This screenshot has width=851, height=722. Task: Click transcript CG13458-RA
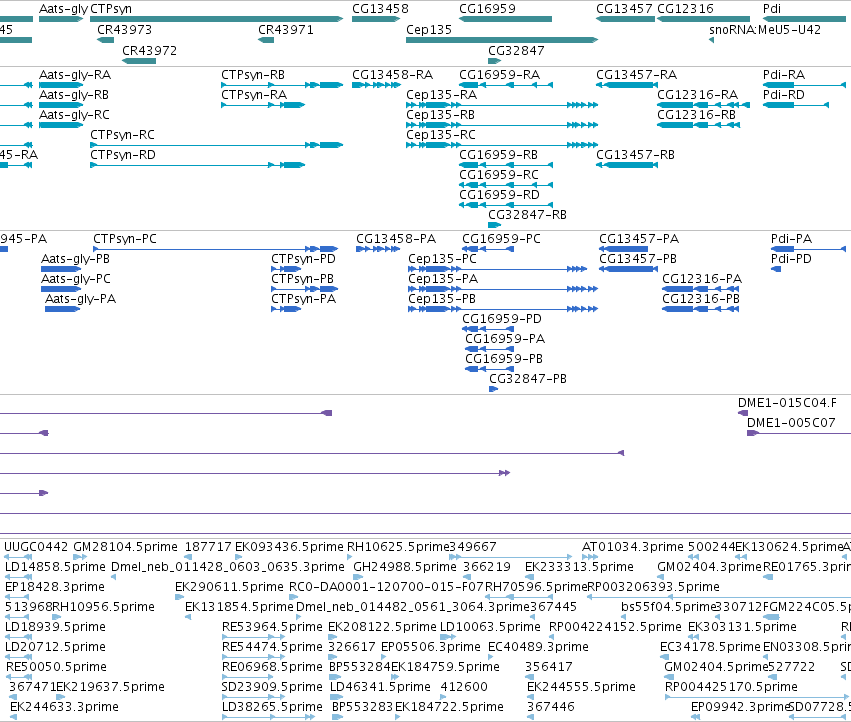coord(392,75)
